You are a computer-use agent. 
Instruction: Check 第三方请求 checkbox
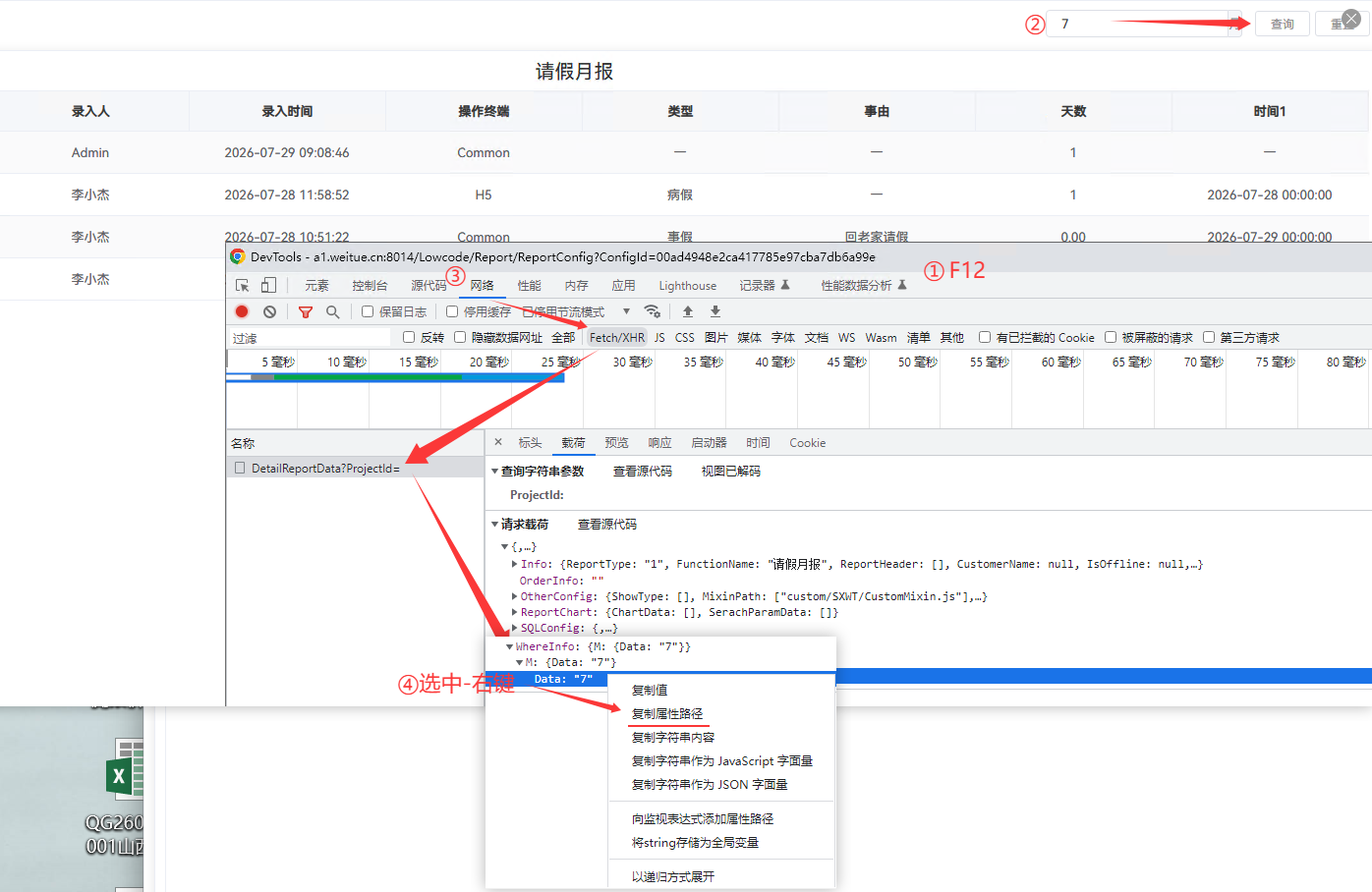(1209, 337)
